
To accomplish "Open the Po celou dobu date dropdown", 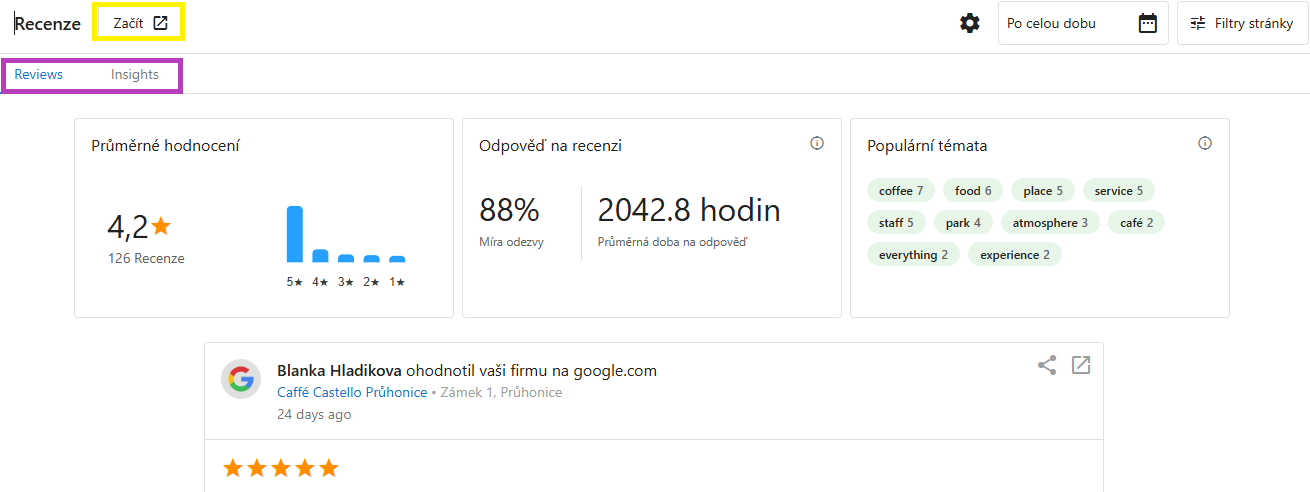I will point(1066,23).
